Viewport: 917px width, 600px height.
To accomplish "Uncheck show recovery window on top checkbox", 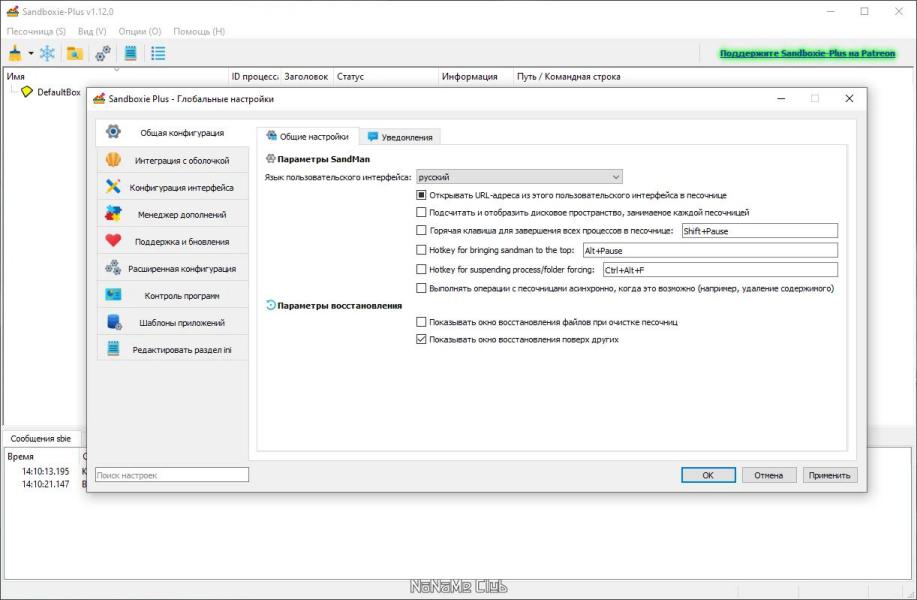I will pos(421,339).
